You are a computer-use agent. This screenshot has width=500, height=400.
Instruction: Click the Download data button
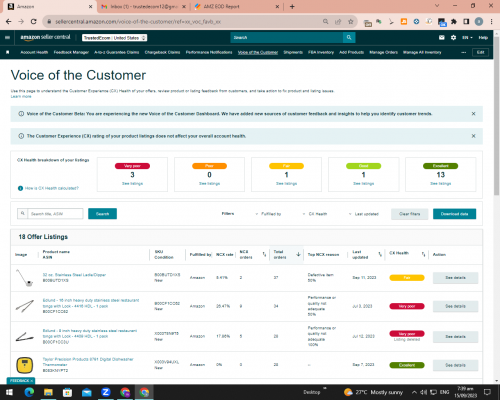click(x=454, y=214)
